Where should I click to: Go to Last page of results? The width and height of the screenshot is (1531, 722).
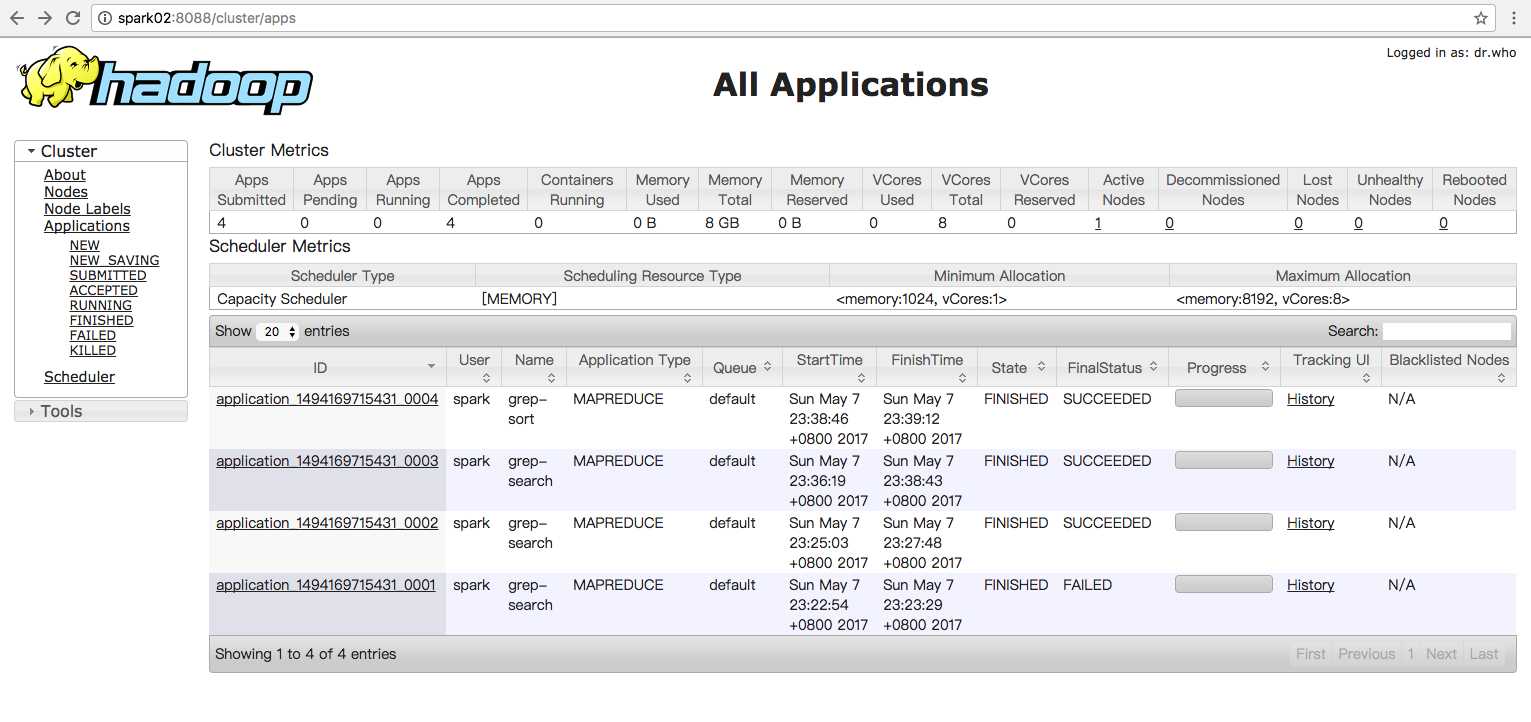click(1484, 654)
